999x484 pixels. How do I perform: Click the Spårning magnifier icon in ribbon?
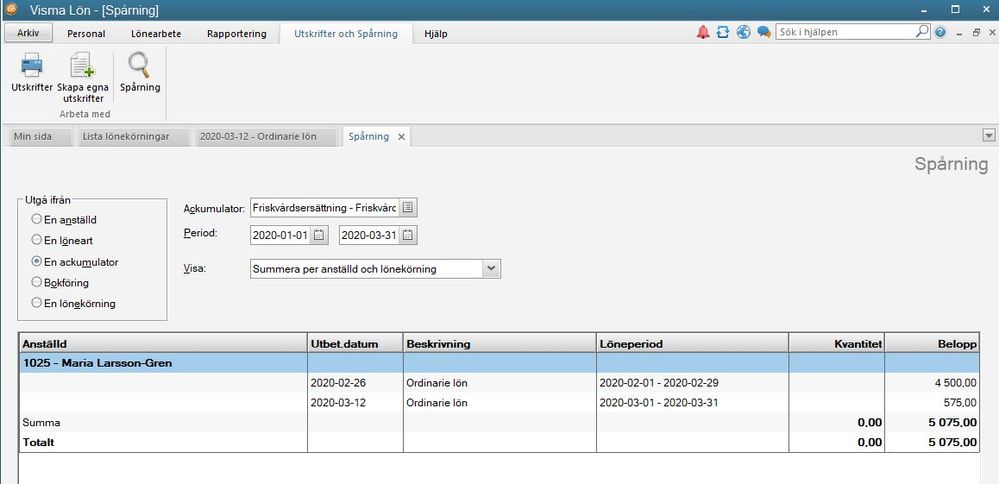(x=140, y=67)
